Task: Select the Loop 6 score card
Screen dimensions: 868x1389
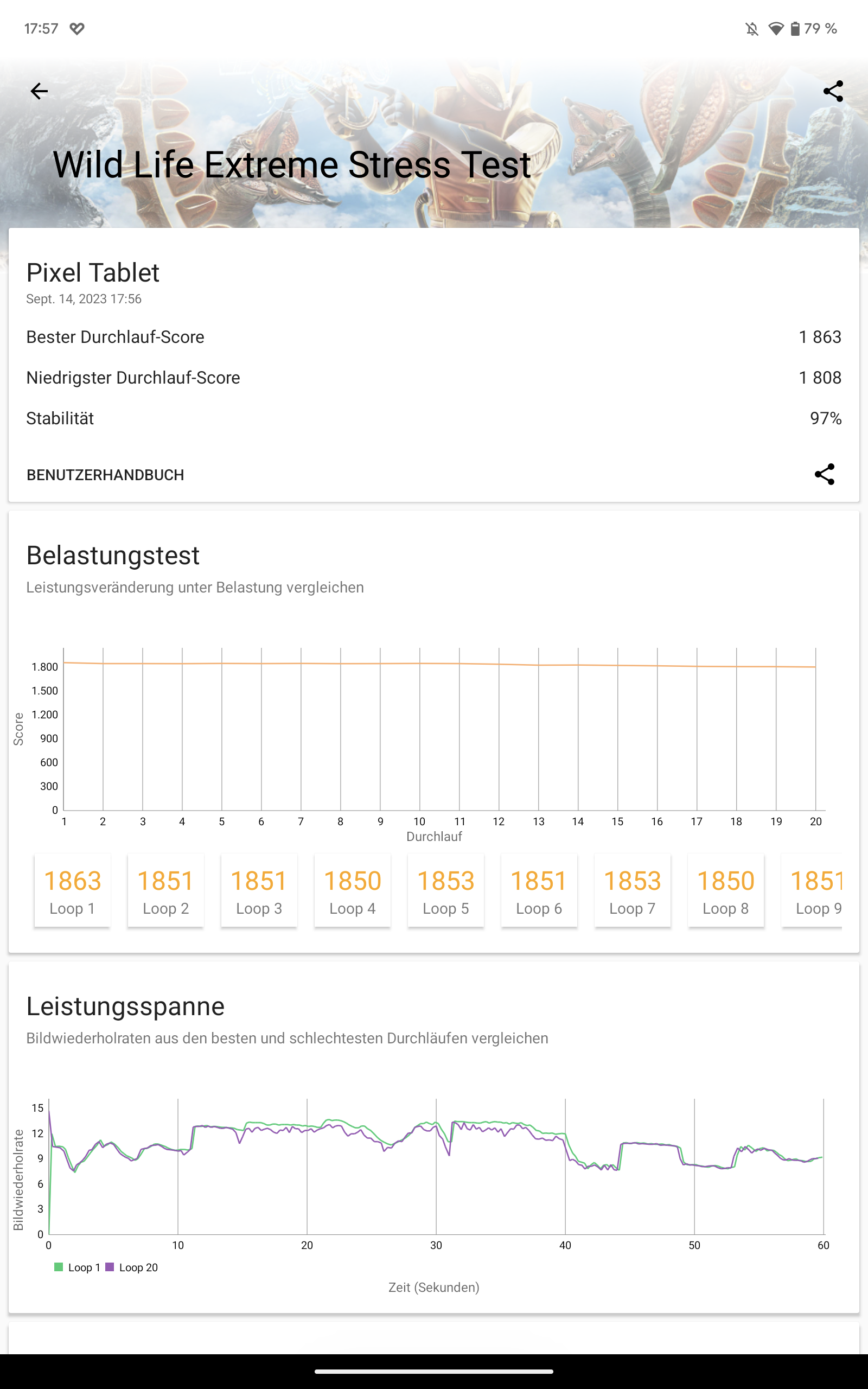Action: [539, 890]
